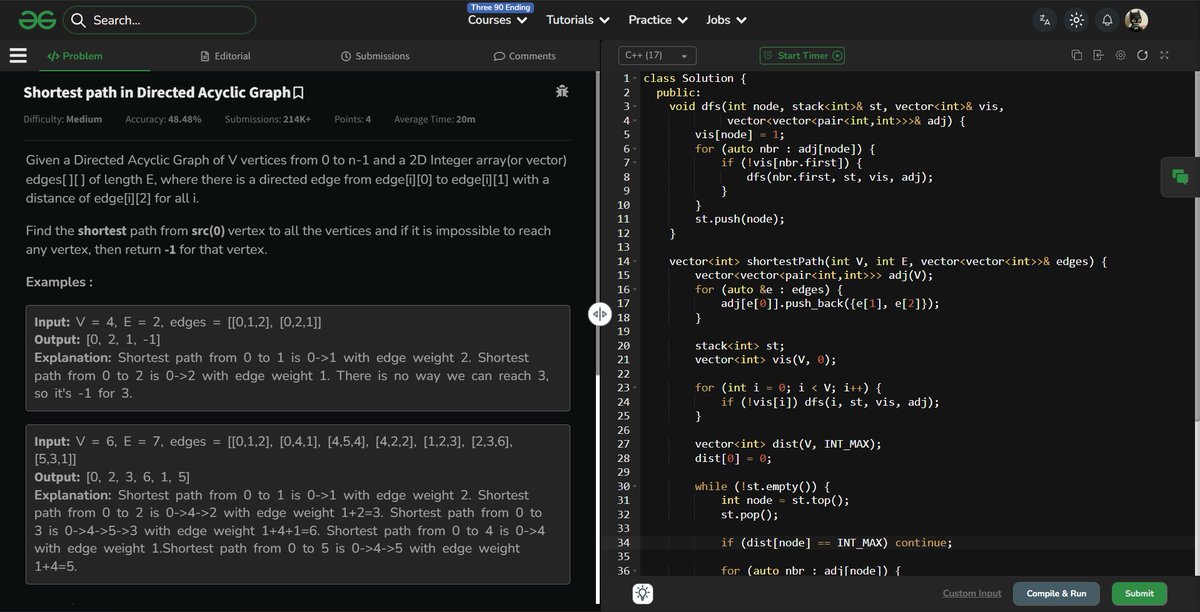
Task: Switch to the Editorial tab
Action: 226,56
